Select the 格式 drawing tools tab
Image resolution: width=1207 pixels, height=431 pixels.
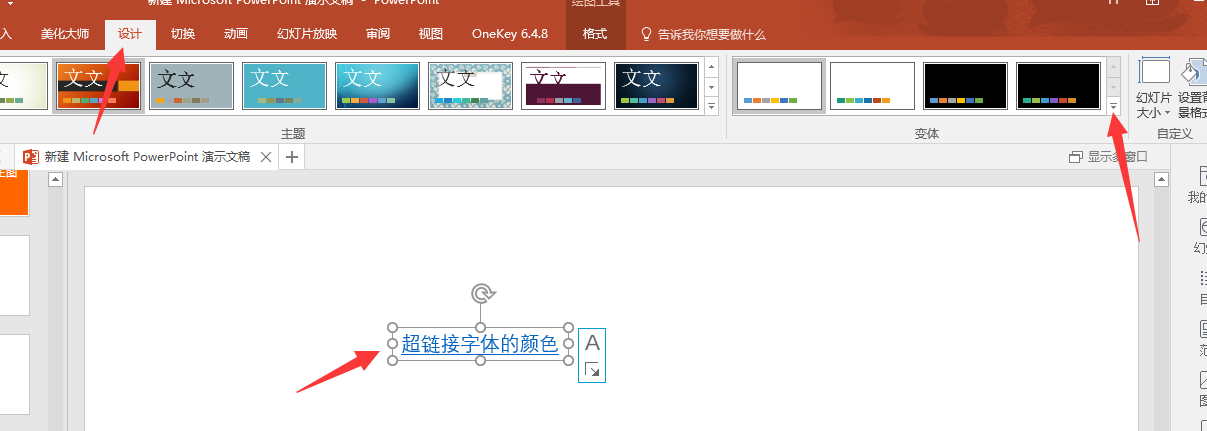(x=595, y=34)
